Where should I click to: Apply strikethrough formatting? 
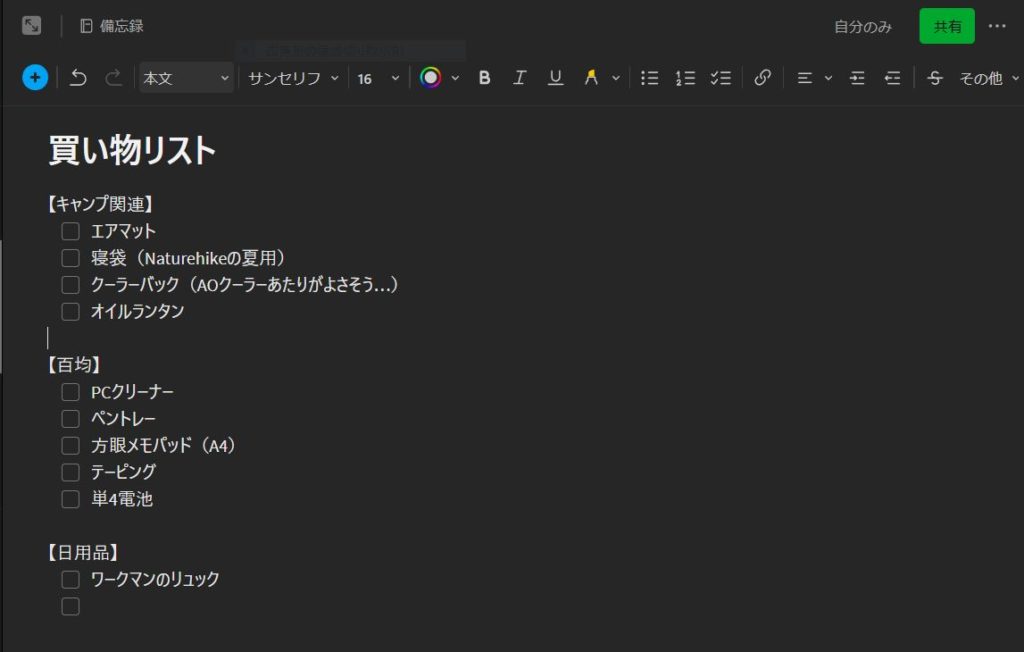(935, 78)
